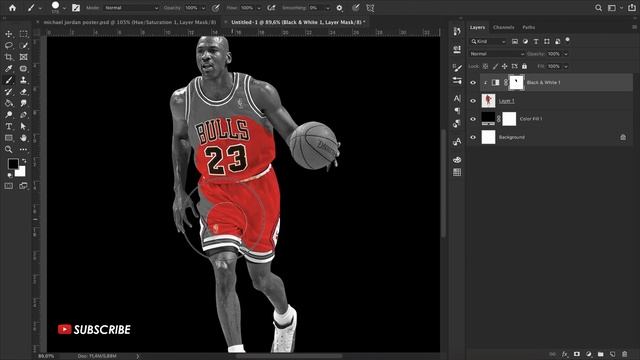Hide the Color Fill 1 layer
The width and height of the screenshot is (640, 360).
pos(473,119)
